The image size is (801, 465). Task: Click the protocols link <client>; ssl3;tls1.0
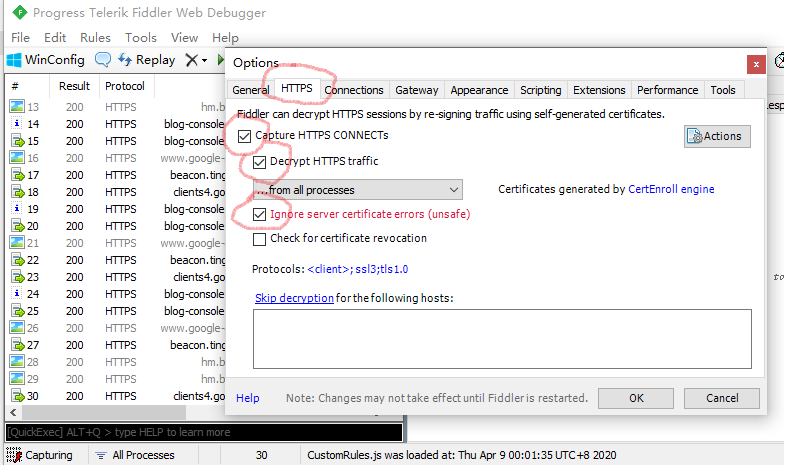(x=358, y=269)
